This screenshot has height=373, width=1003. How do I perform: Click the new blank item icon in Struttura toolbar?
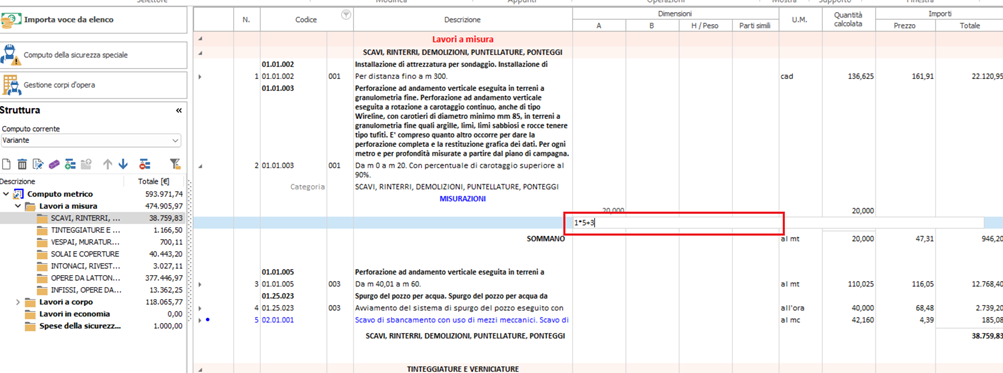coord(6,164)
